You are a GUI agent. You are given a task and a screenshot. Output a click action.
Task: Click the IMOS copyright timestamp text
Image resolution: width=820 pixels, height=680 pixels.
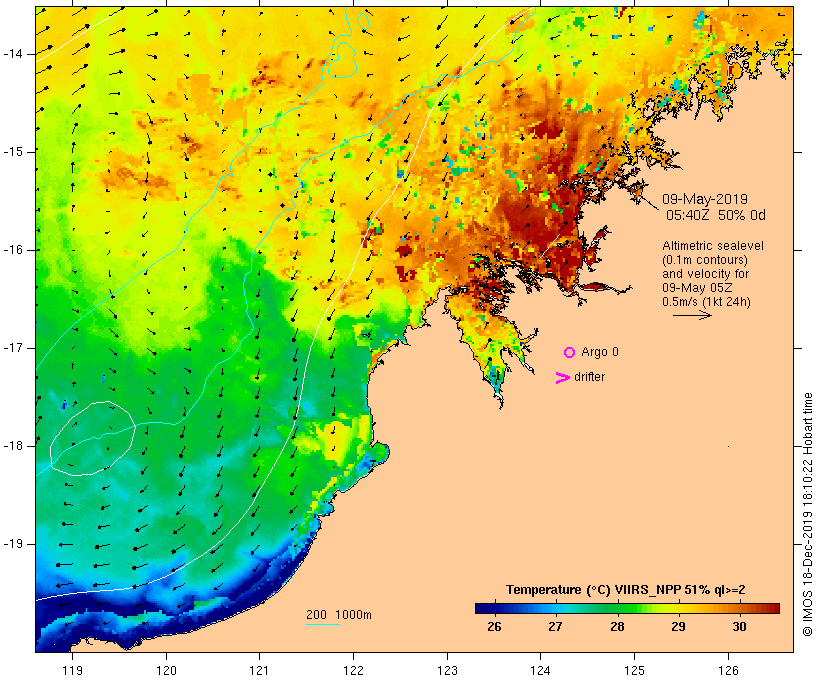click(808, 514)
